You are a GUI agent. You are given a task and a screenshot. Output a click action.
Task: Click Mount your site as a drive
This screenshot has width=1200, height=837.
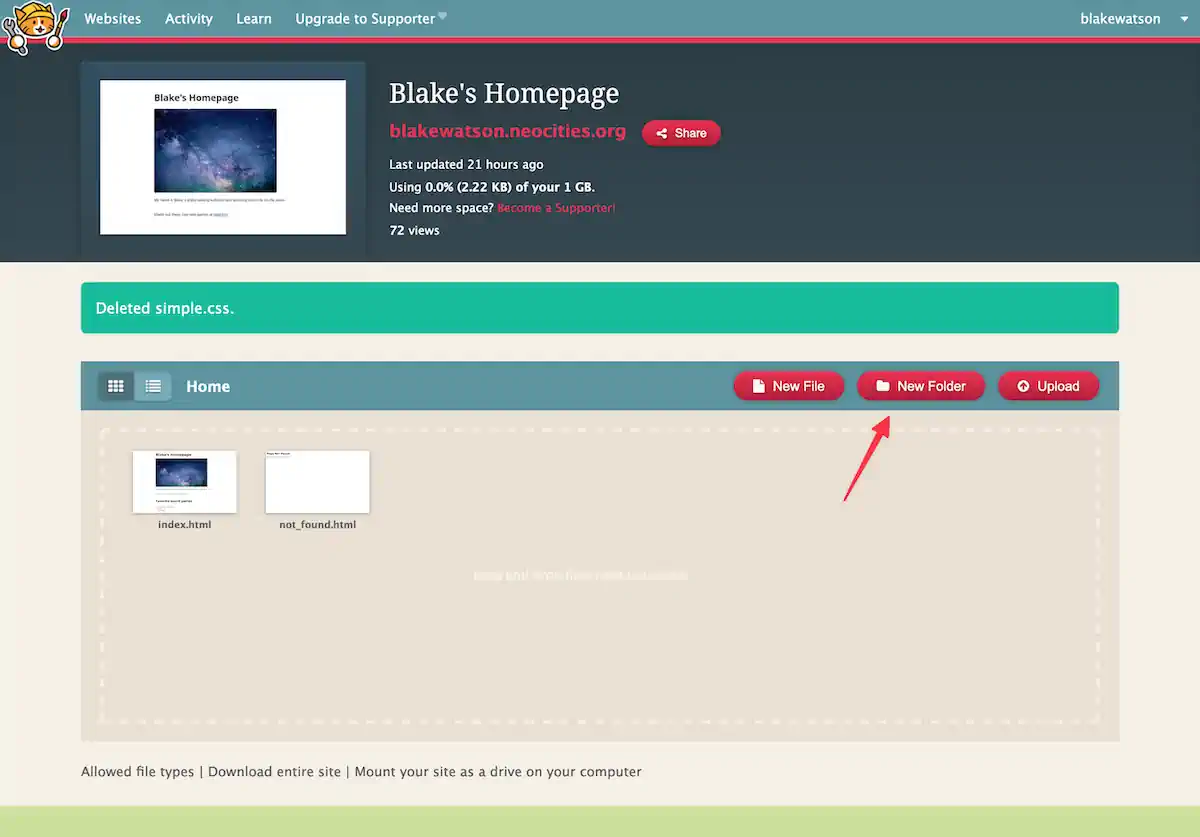point(498,771)
